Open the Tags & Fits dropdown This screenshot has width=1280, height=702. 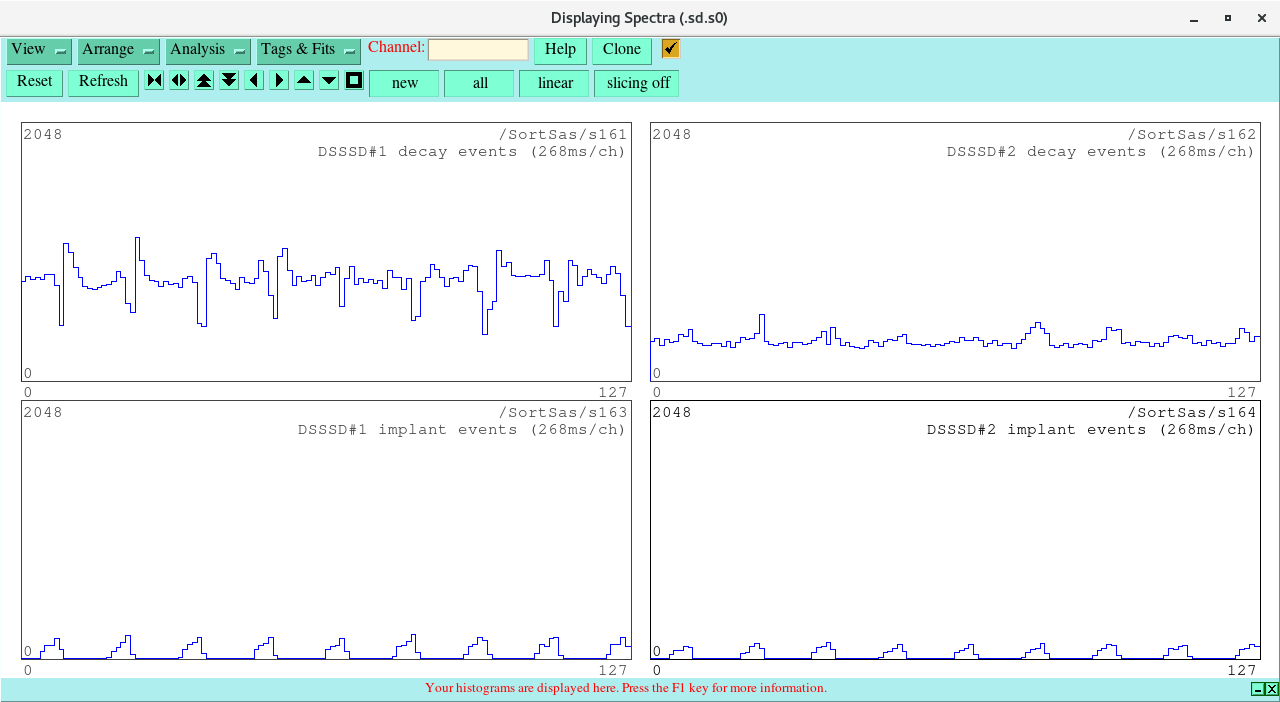tap(308, 50)
